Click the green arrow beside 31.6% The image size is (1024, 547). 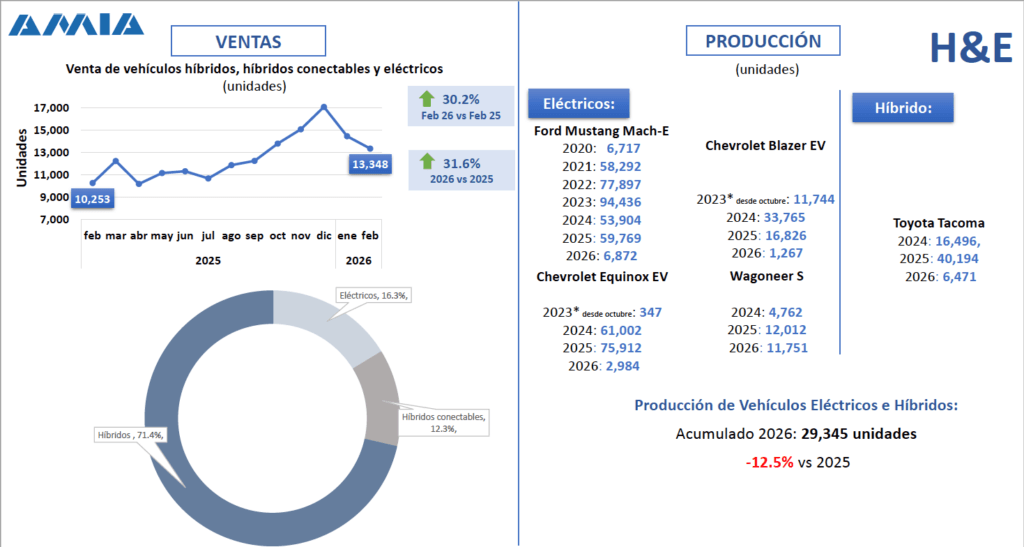point(427,162)
